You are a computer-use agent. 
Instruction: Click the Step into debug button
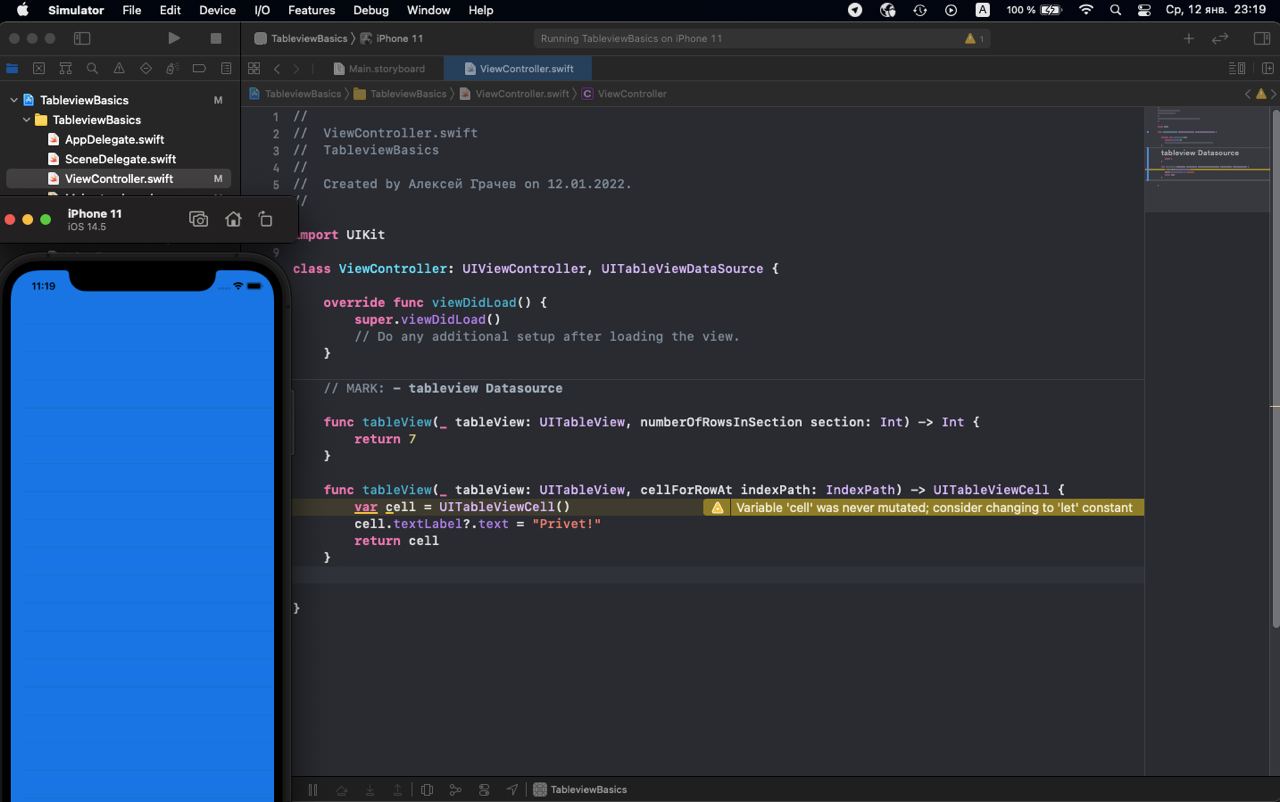click(x=370, y=789)
